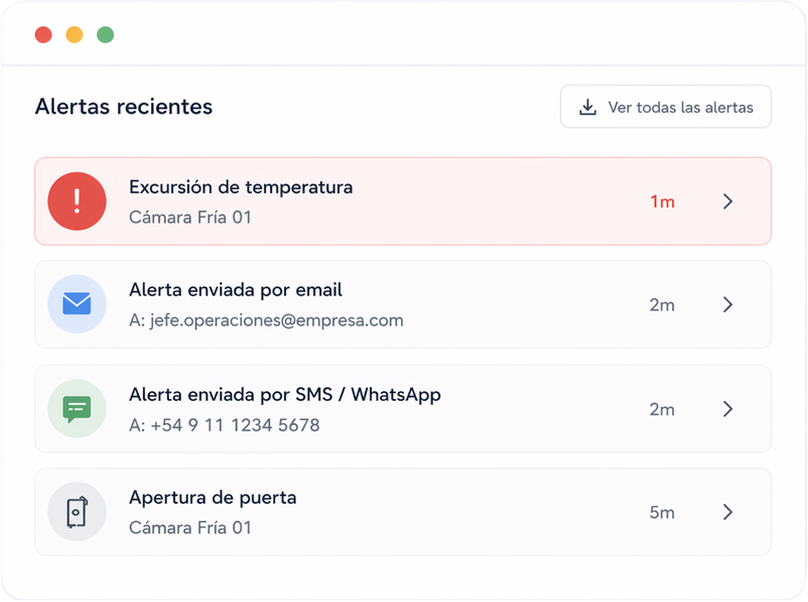Open the Alerta enviada por email entry
The height and width of the screenshot is (602, 808).
(x=236, y=290)
